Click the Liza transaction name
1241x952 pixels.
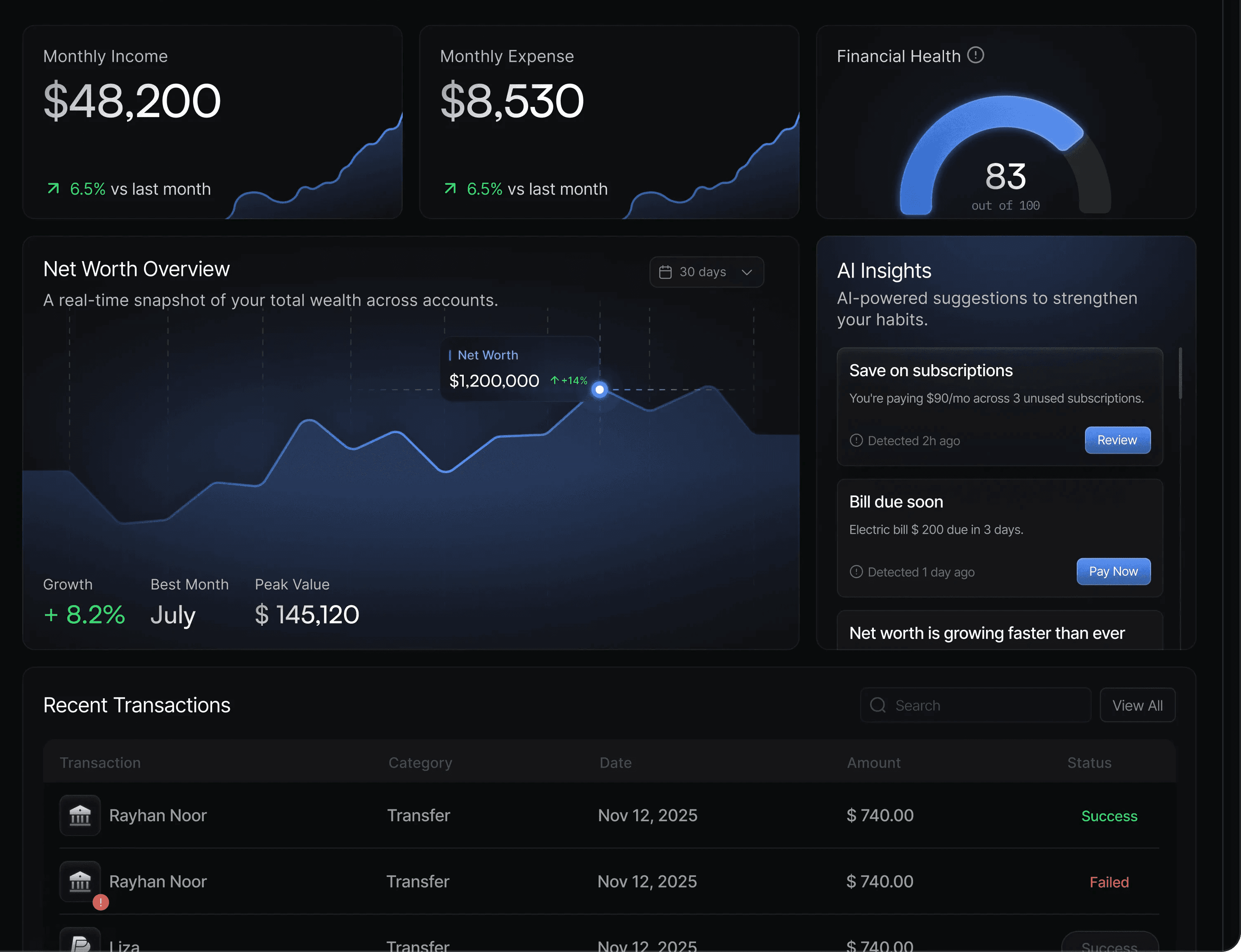pos(124,945)
